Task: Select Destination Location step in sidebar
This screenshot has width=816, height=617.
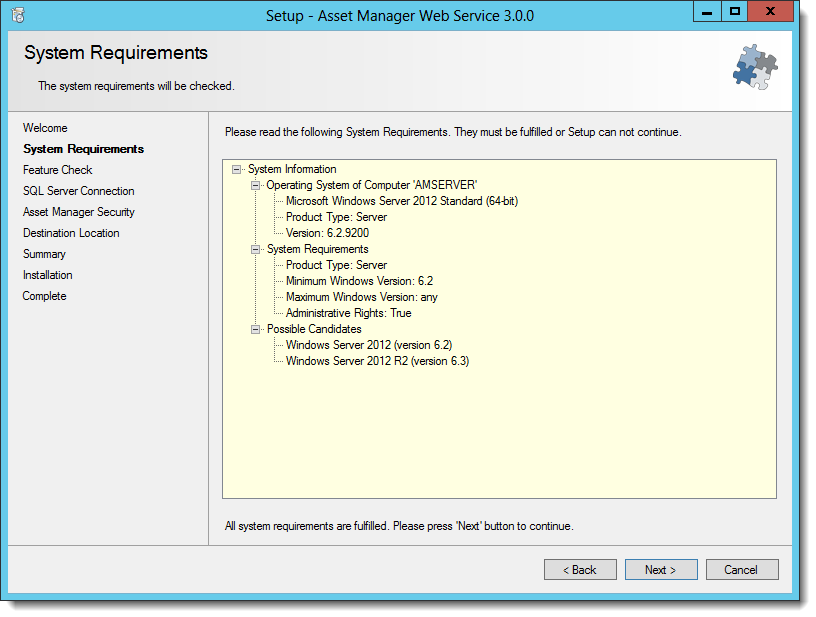Action: pos(71,233)
